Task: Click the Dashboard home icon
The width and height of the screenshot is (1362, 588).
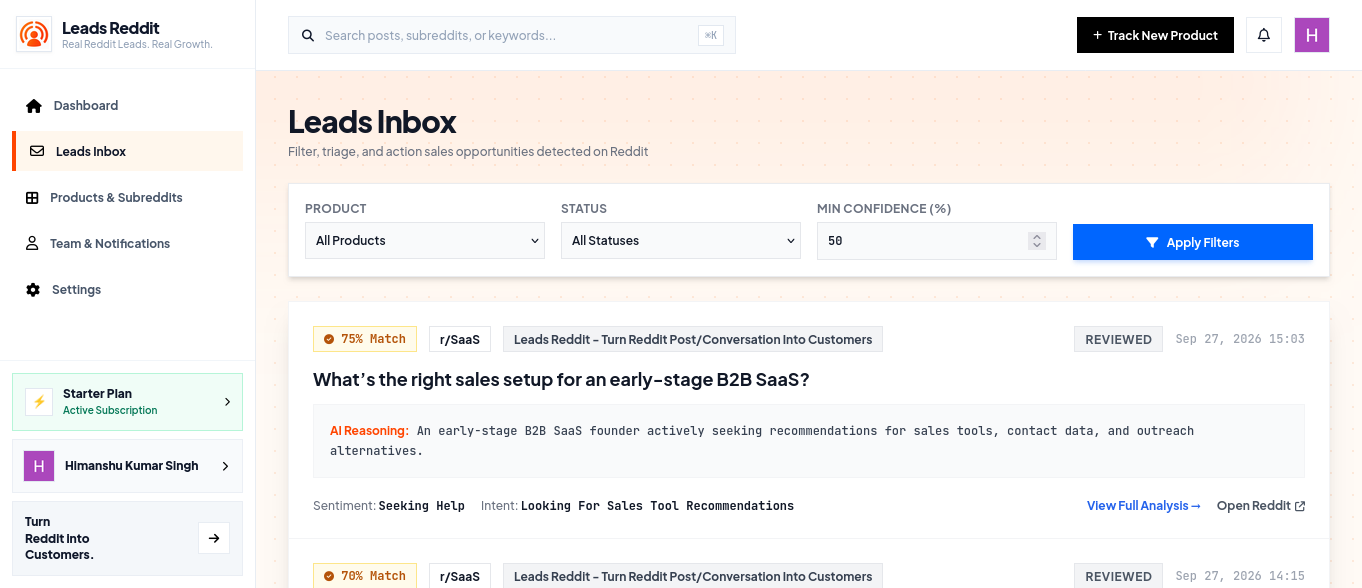Action: [34, 106]
